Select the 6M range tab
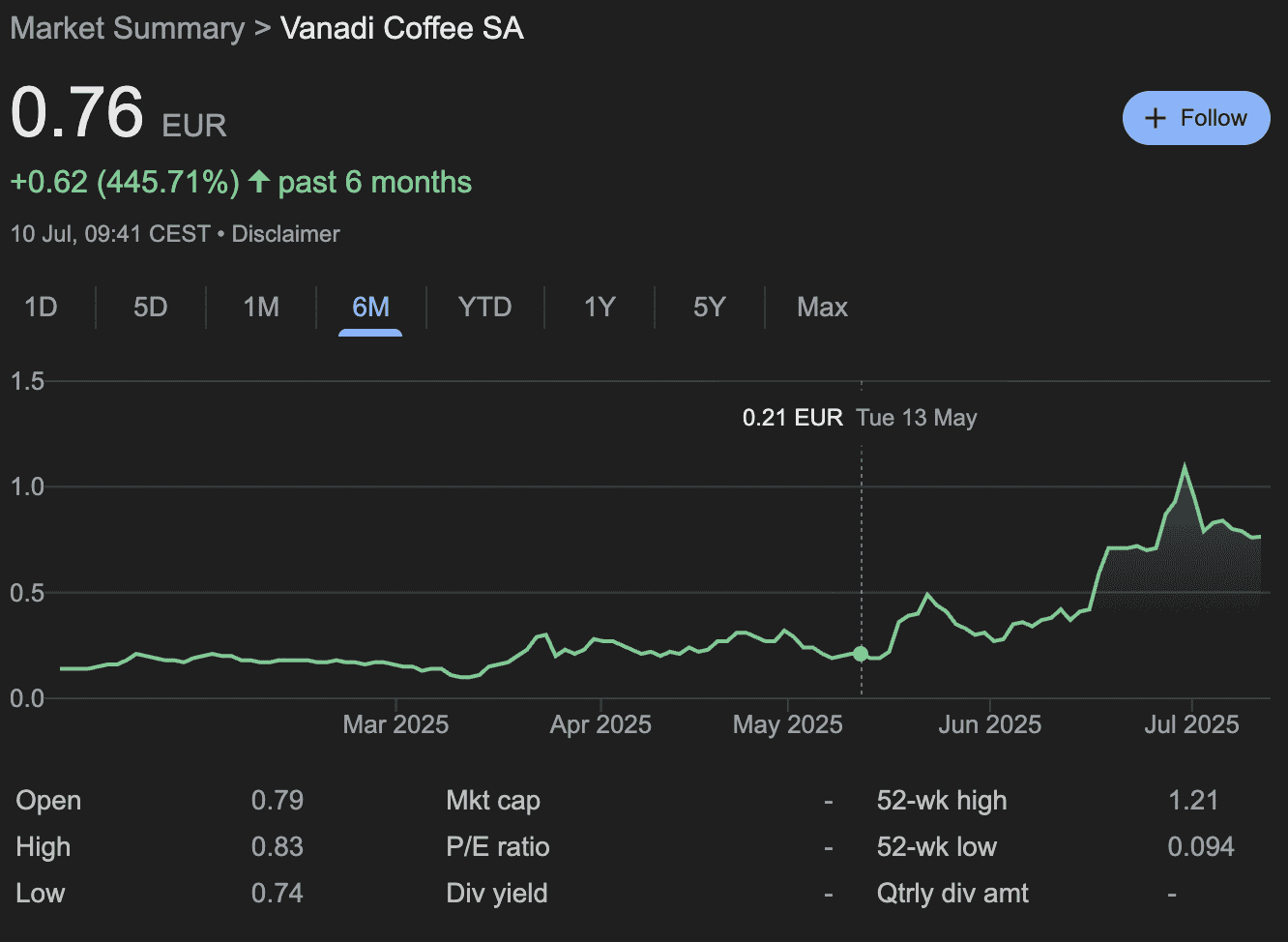This screenshot has height=942, width=1288. click(x=370, y=308)
